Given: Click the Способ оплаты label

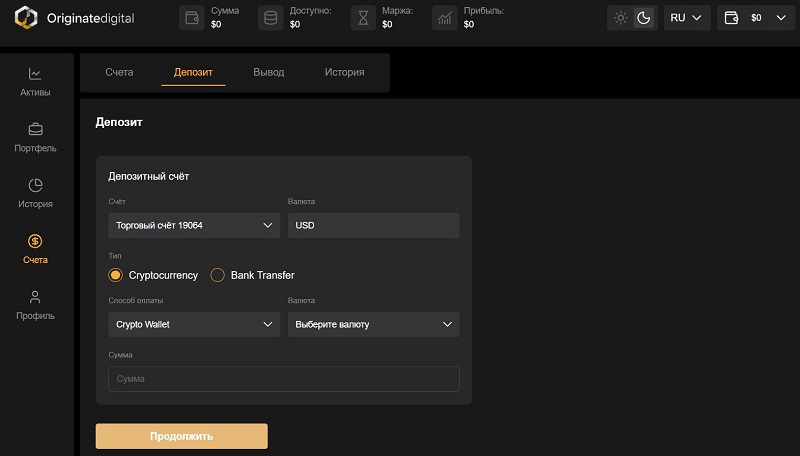Looking at the screenshot, I should click(136, 300).
